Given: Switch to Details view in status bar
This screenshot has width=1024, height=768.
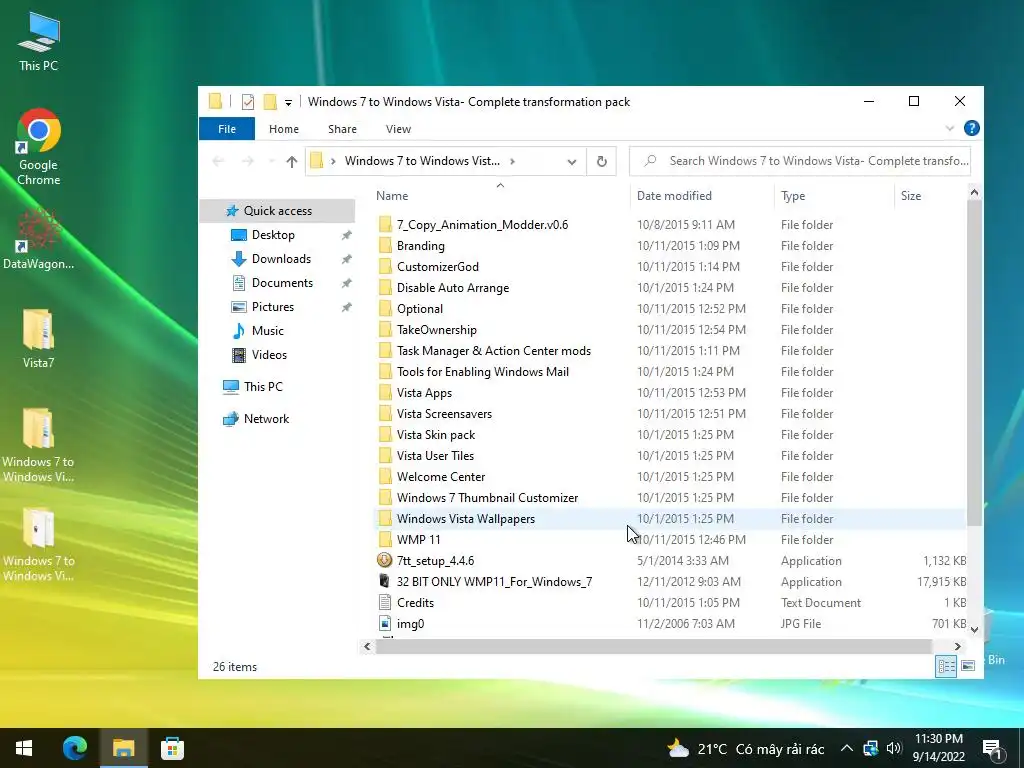Looking at the screenshot, I should [x=946, y=666].
